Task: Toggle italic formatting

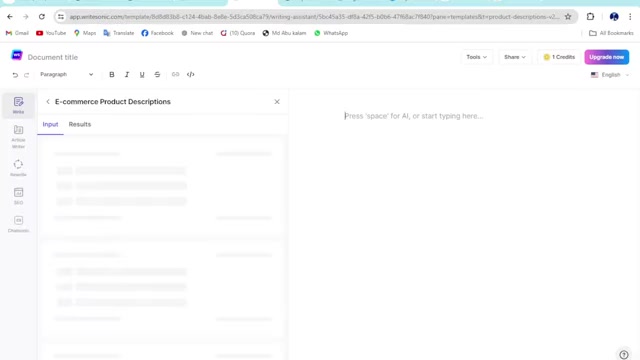Action: pos(127,74)
